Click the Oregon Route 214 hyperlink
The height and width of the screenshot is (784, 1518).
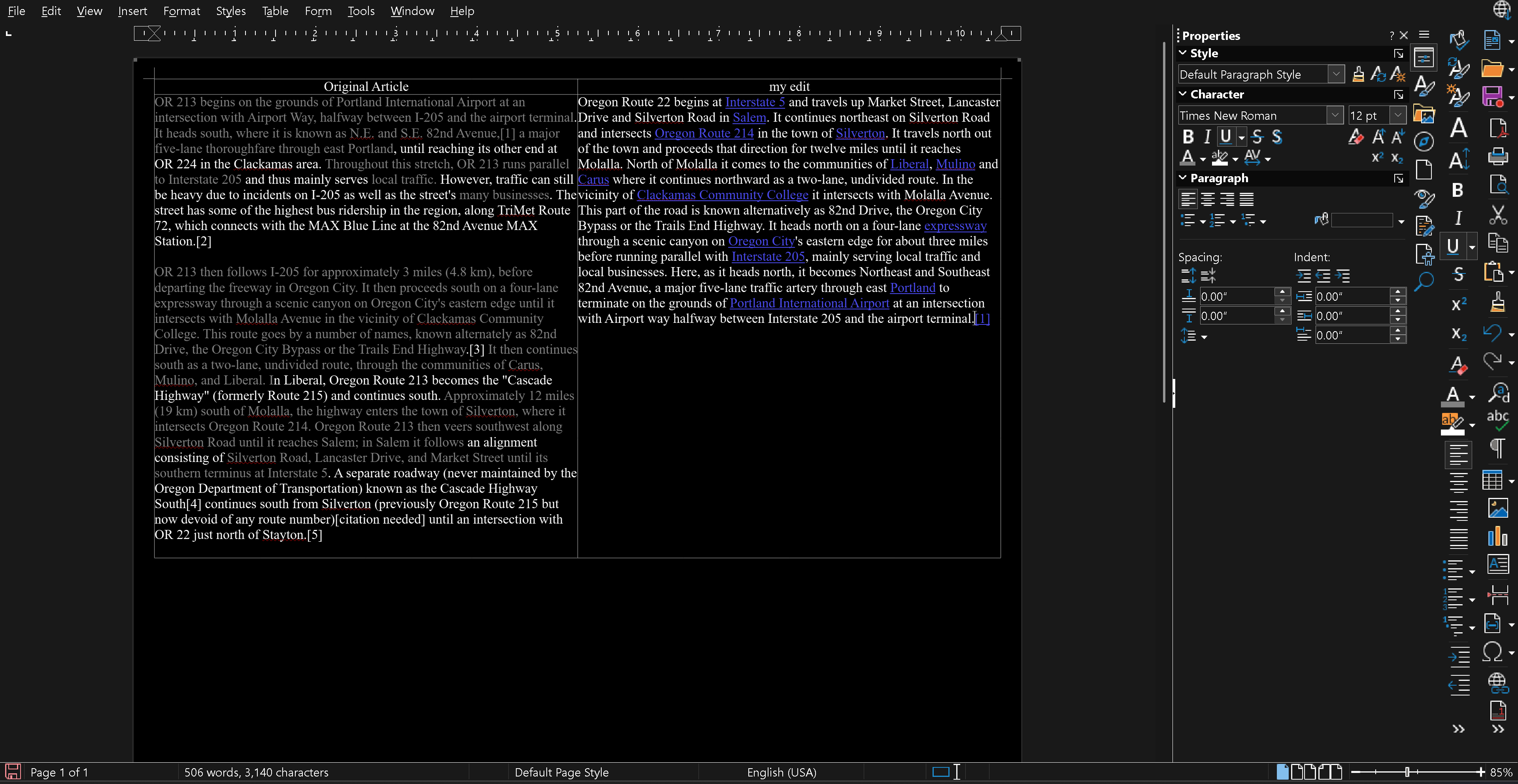coord(704,133)
